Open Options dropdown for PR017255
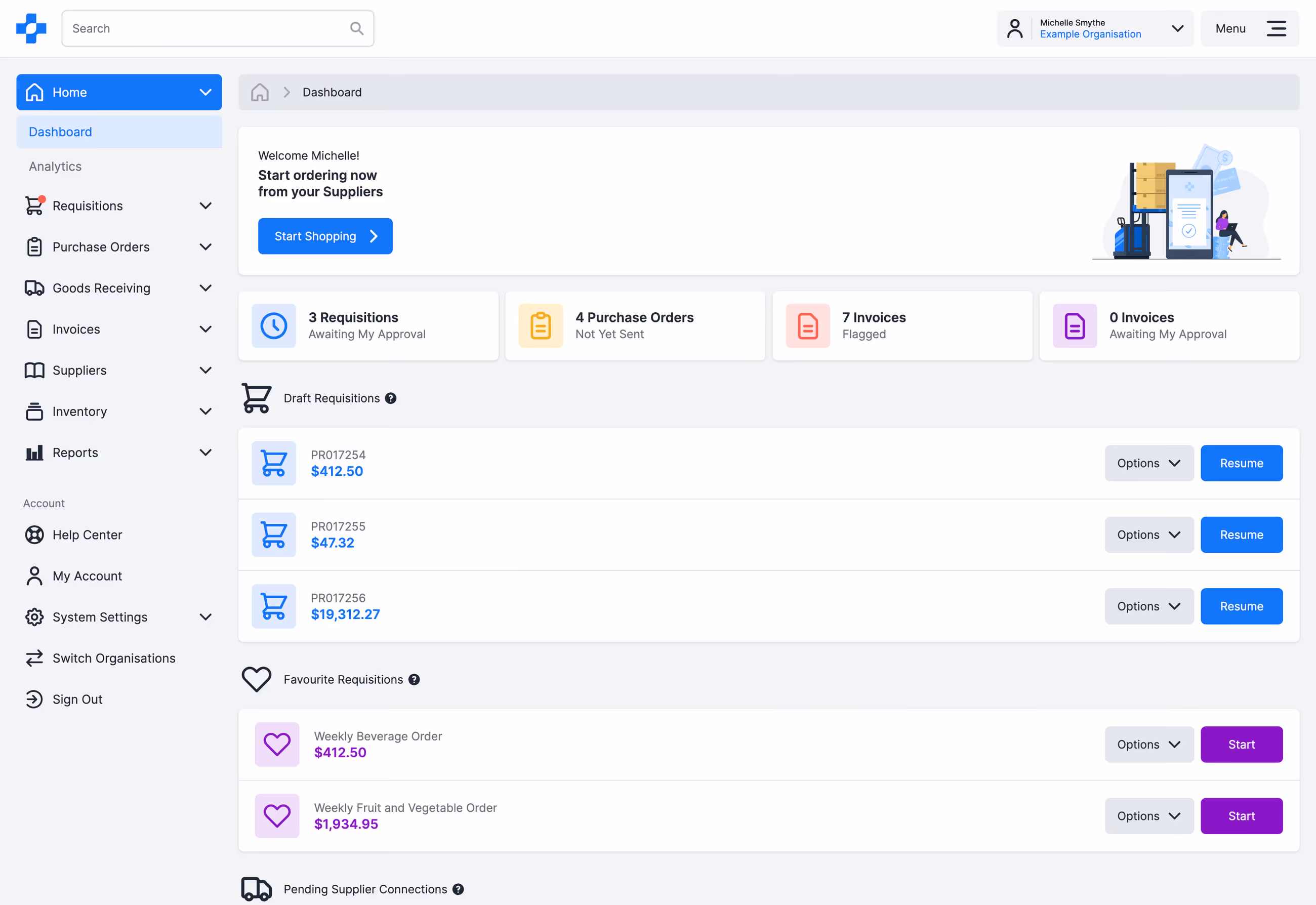Viewport: 1316px width, 905px height. tap(1149, 534)
